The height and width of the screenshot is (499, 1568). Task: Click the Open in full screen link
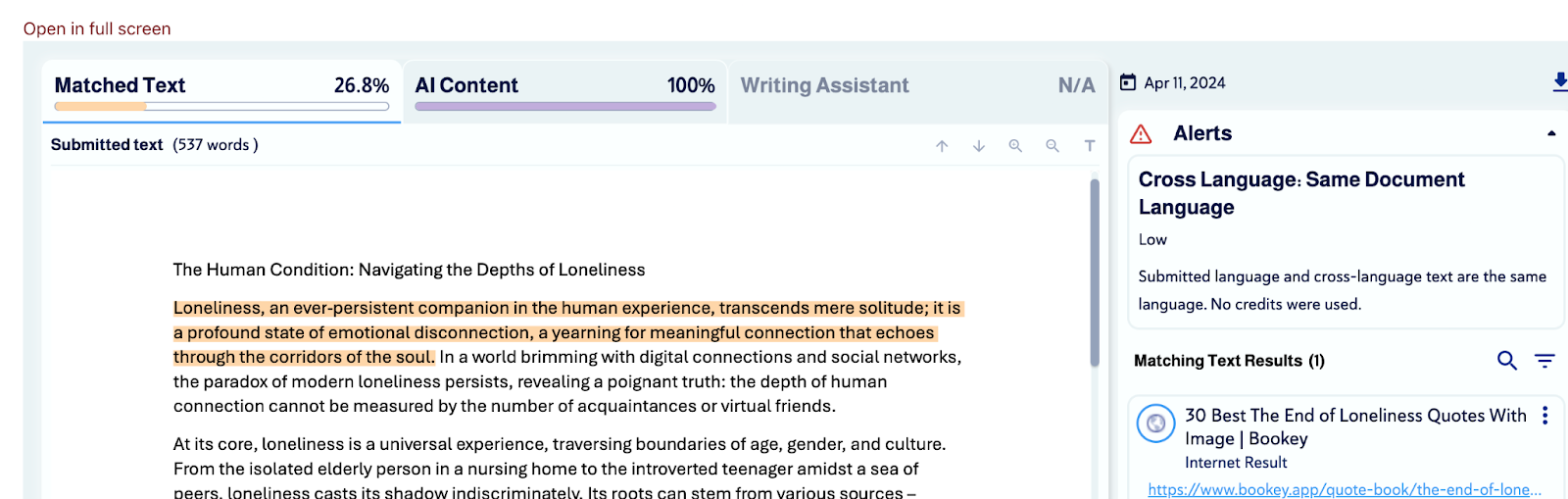click(97, 29)
